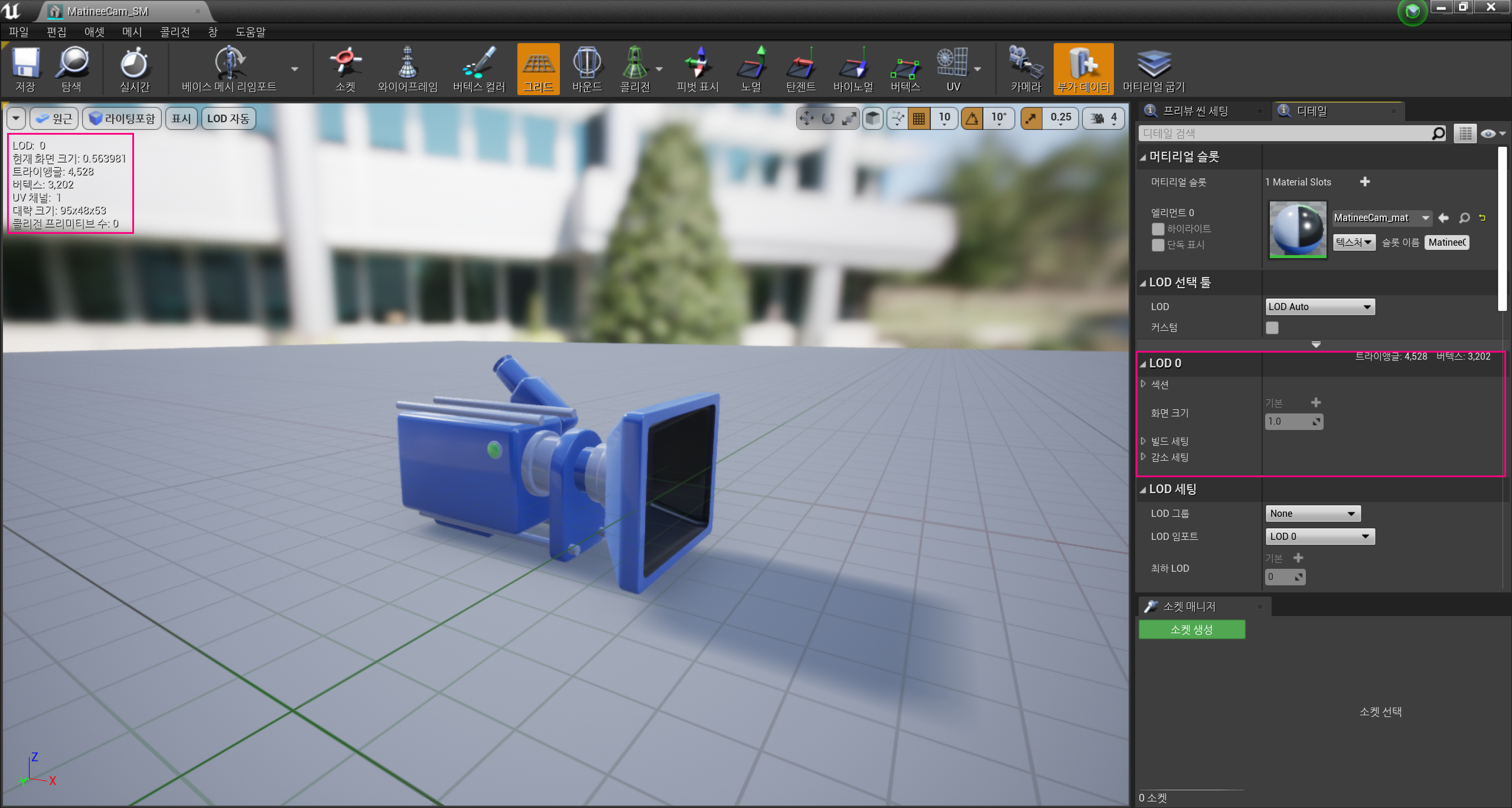Open the LOD Auto dropdown
This screenshot has height=808, width=1512.
pos(1319,307)
